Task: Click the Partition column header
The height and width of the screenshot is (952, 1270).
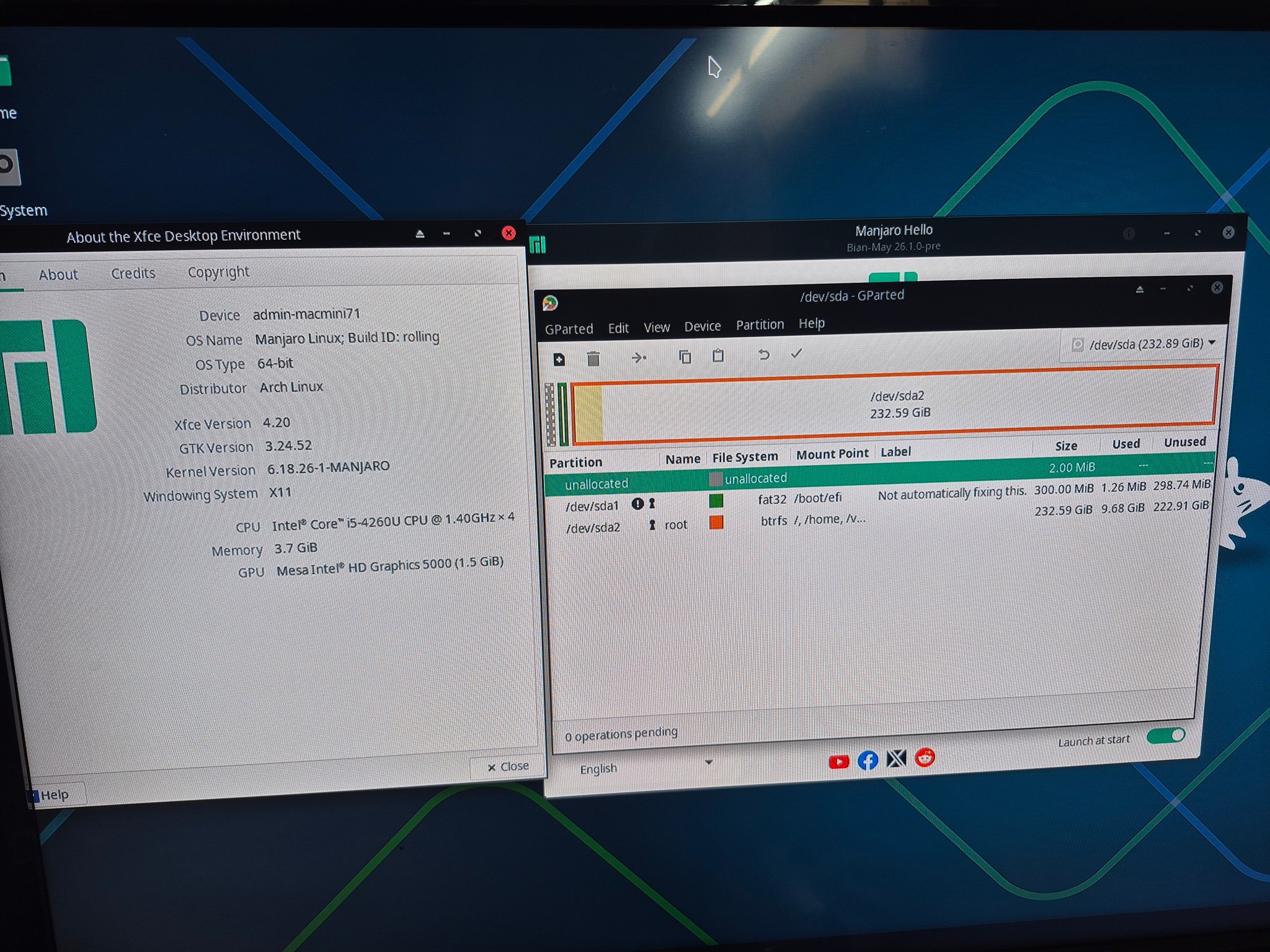Action: [576, 462]
